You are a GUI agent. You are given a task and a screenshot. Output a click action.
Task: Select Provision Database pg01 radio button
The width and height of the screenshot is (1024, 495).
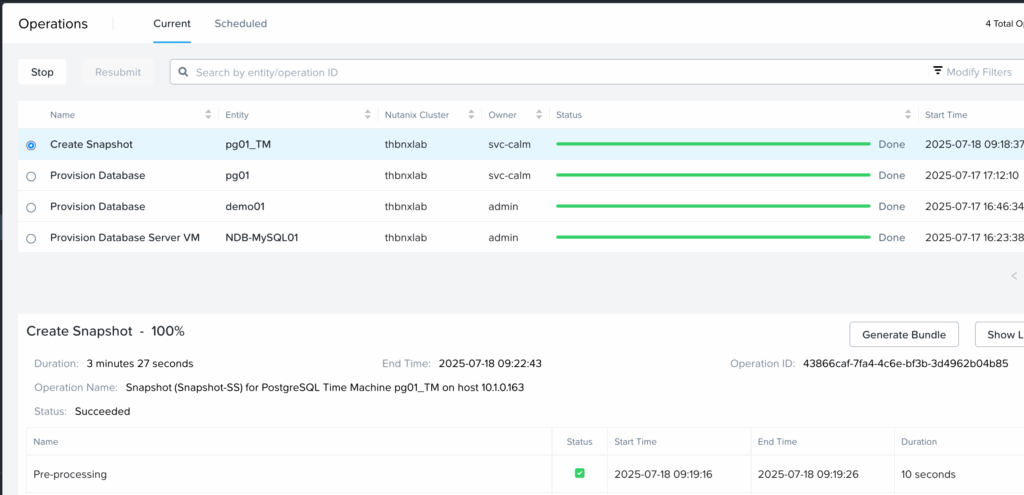31,176
